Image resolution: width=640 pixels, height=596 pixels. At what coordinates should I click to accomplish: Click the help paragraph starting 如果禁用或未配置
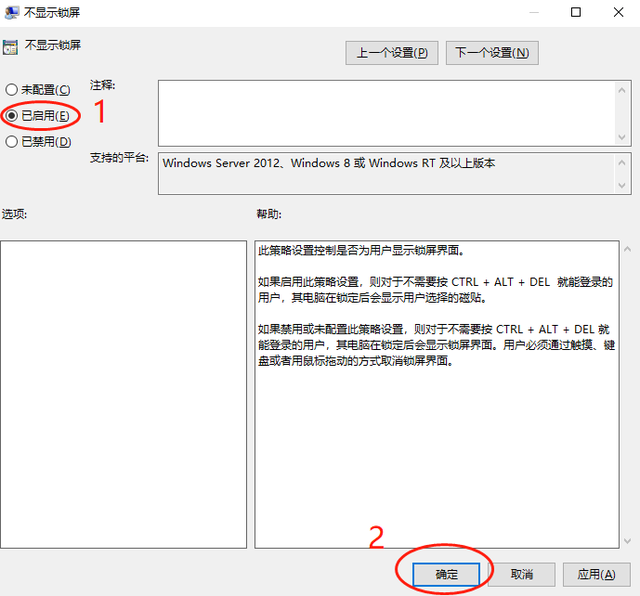point(436,345)
